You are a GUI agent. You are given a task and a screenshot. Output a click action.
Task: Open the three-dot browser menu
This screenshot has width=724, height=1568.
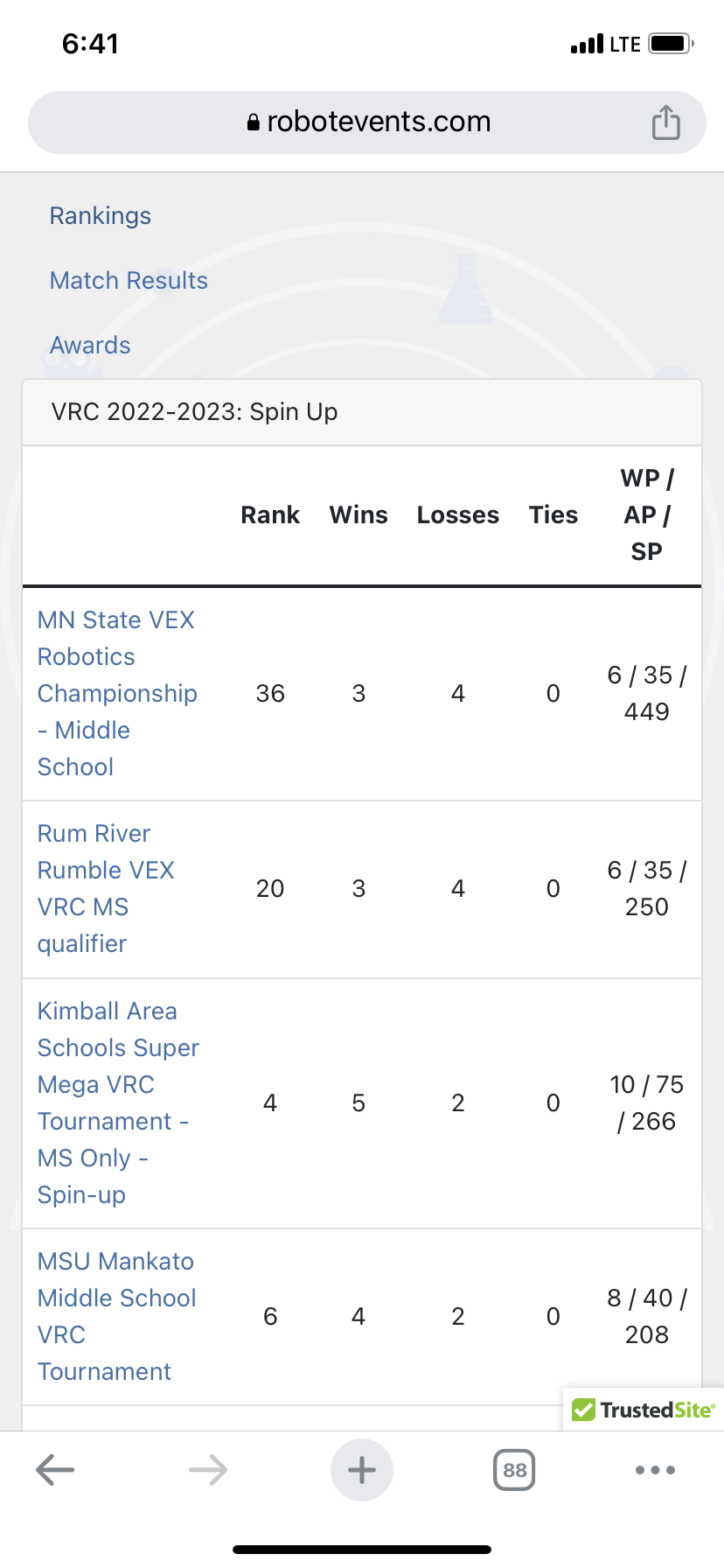pyautogui.click(x=655, y=1470)
